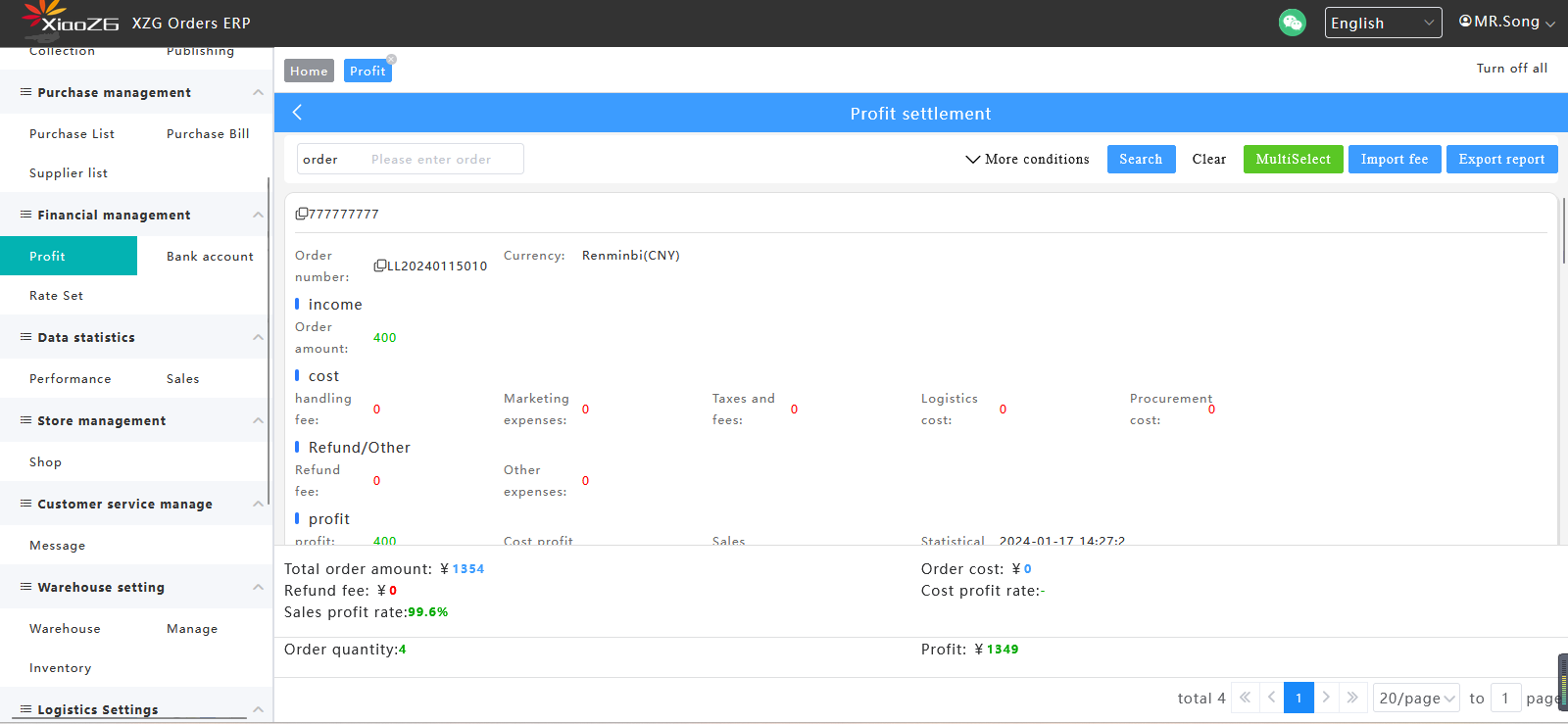This screenshot has height=724, width=1568.
Task: Click the MultiSelect button
Action: tap(1293, 159)
